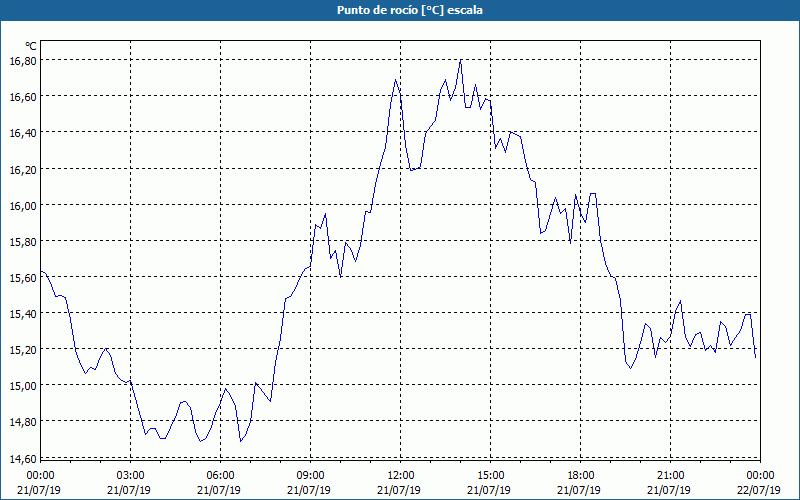Click the 15,40 y-axis value
This screenshot has width=800, height=500.
coord(22,314)
